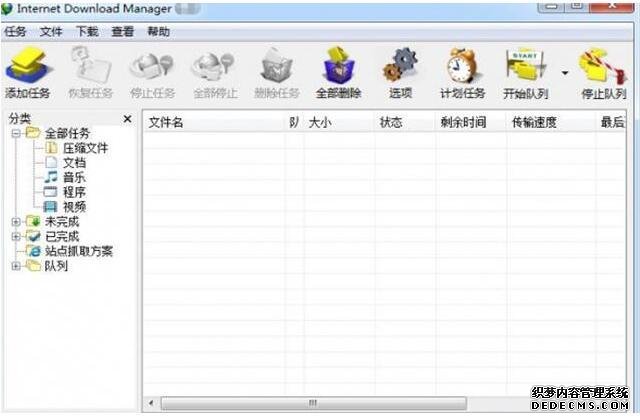Collapse the 全部任务 tree node
This screenshot has width=640, height=420.
pos(16,133)
